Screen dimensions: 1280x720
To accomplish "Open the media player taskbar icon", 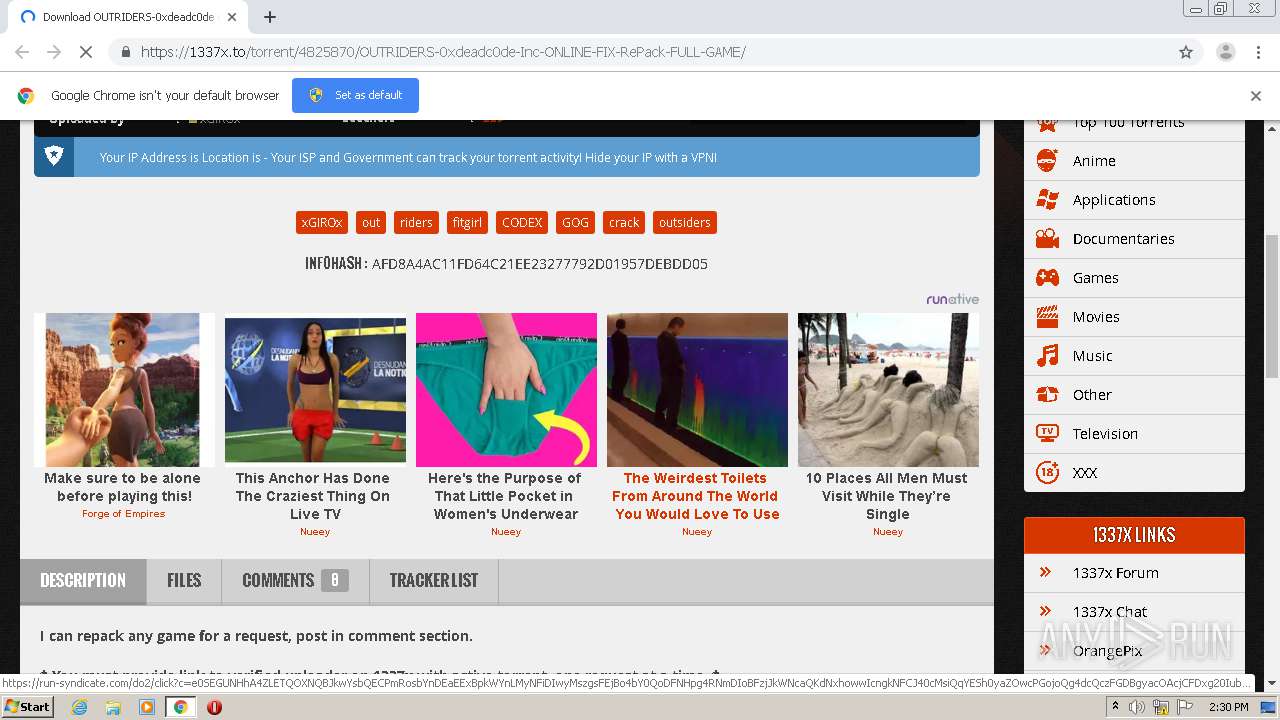I will 147,707.
